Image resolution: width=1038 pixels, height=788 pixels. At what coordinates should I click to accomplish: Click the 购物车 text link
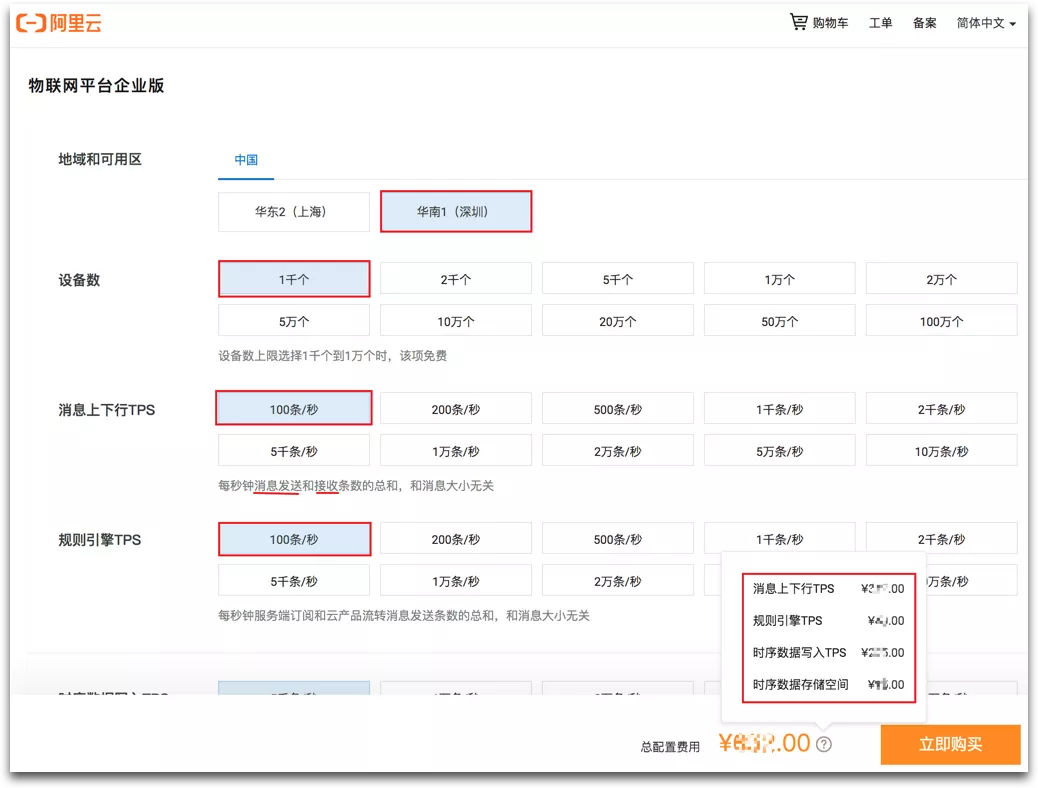(830, 23)
